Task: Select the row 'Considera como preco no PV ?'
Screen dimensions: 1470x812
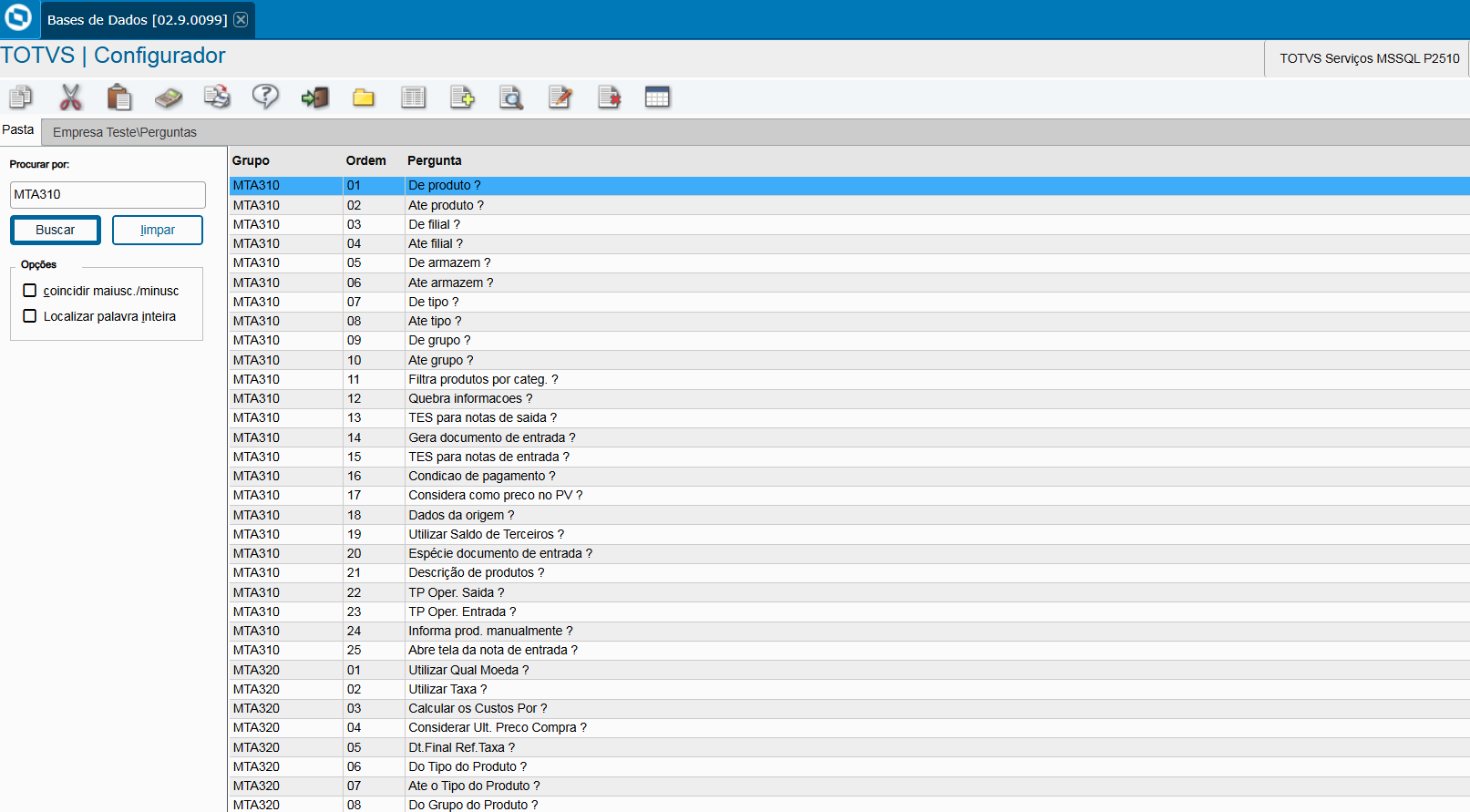Action: coord(849,495)
